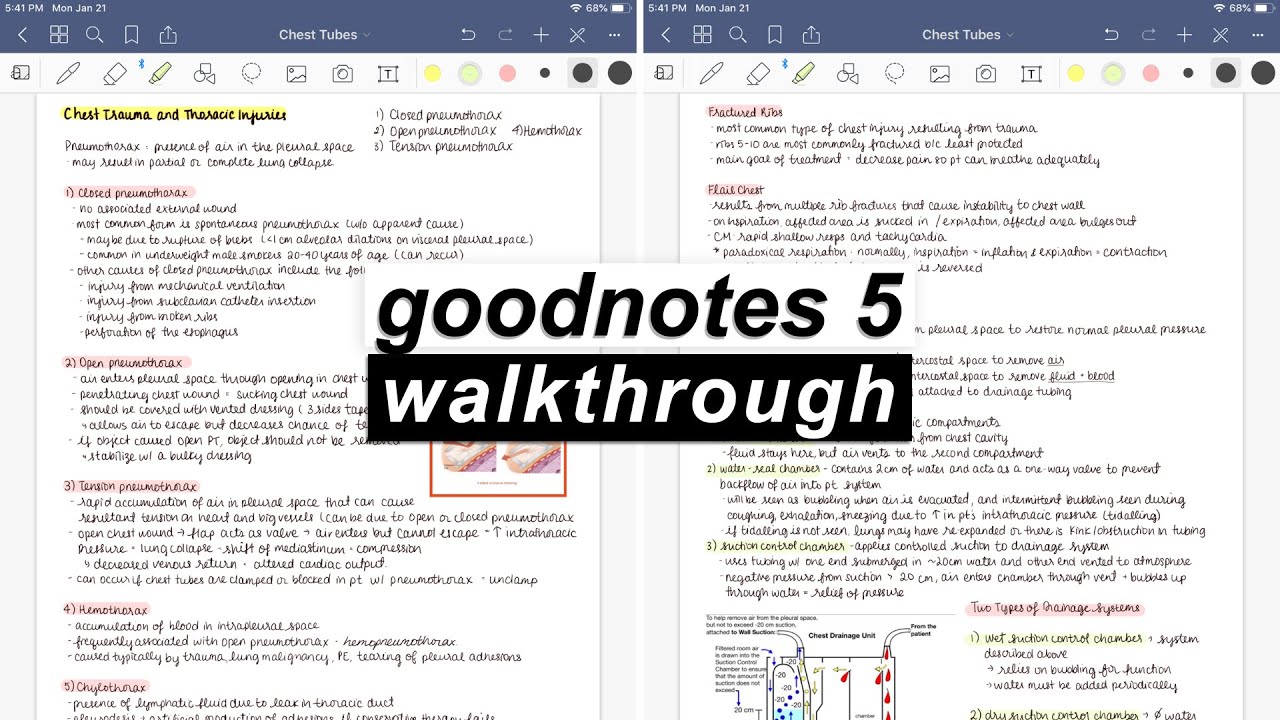Viewport: 1280px width, 720px height.
Task: Open Chest Tubes title dropdown above Fractured Ribs page
Action: click(967, 35)
